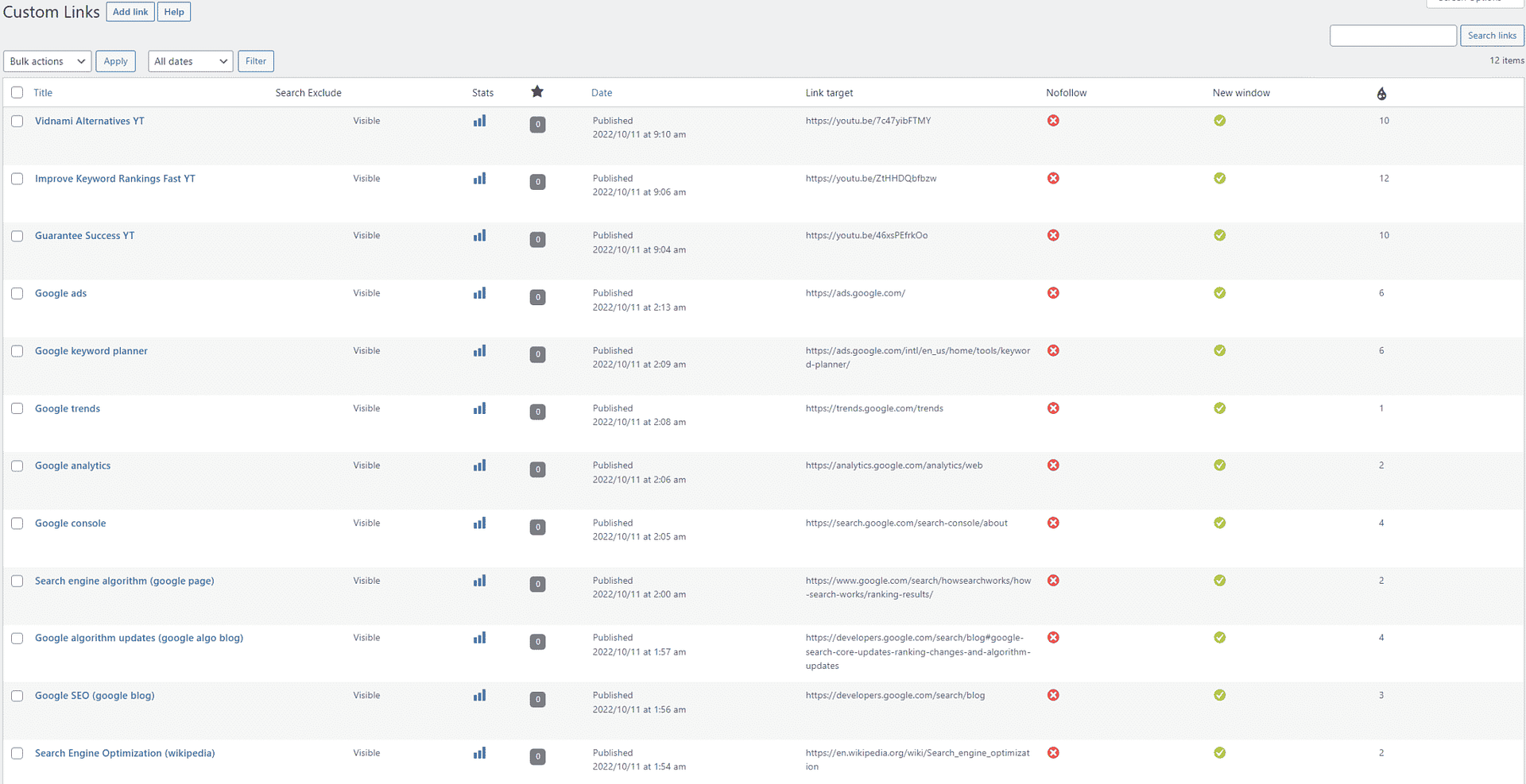
Task: Select the rating badge beside Google analytics
Action: pos(537,469)
